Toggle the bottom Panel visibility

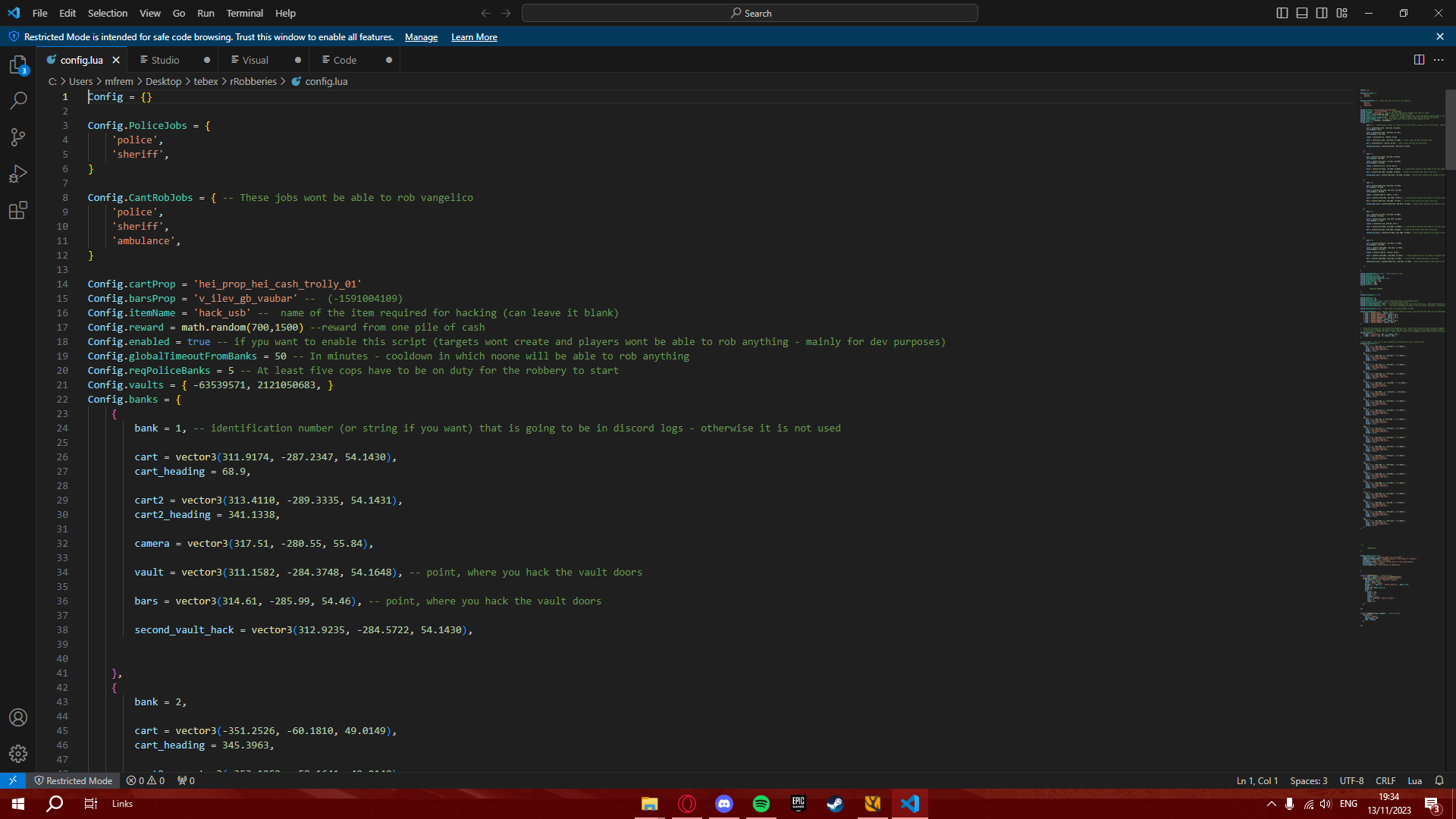1301,13
